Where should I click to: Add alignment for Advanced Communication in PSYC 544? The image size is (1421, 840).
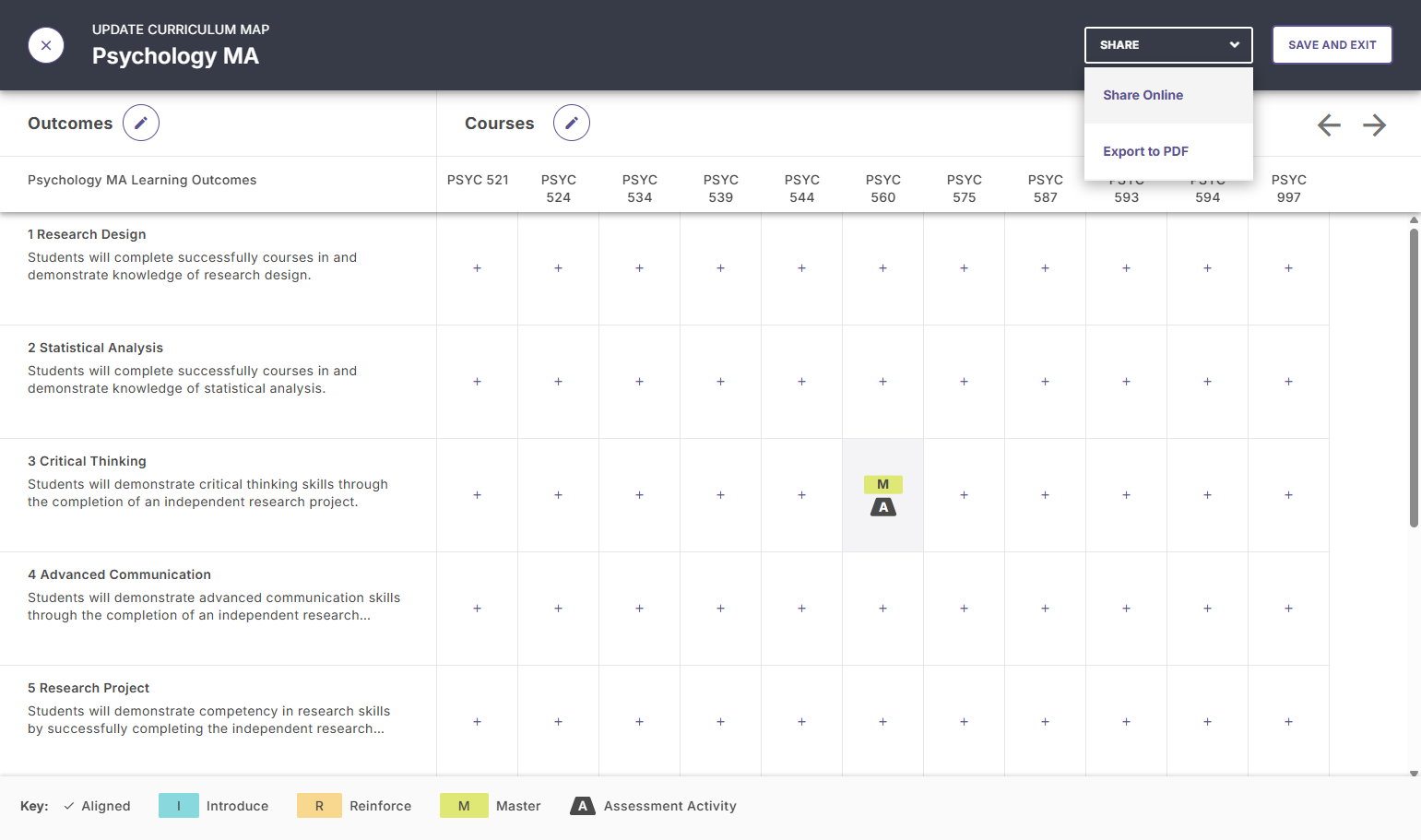click(x=801, y=609)
